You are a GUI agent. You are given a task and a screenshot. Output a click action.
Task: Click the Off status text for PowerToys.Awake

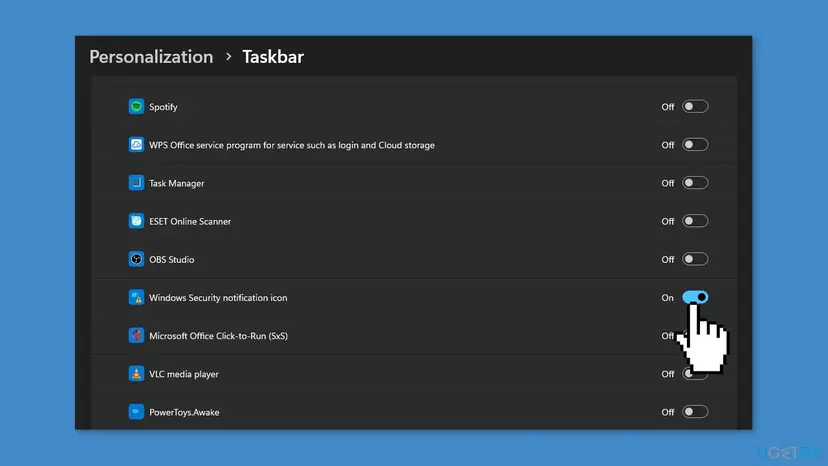tap(667, 412)
